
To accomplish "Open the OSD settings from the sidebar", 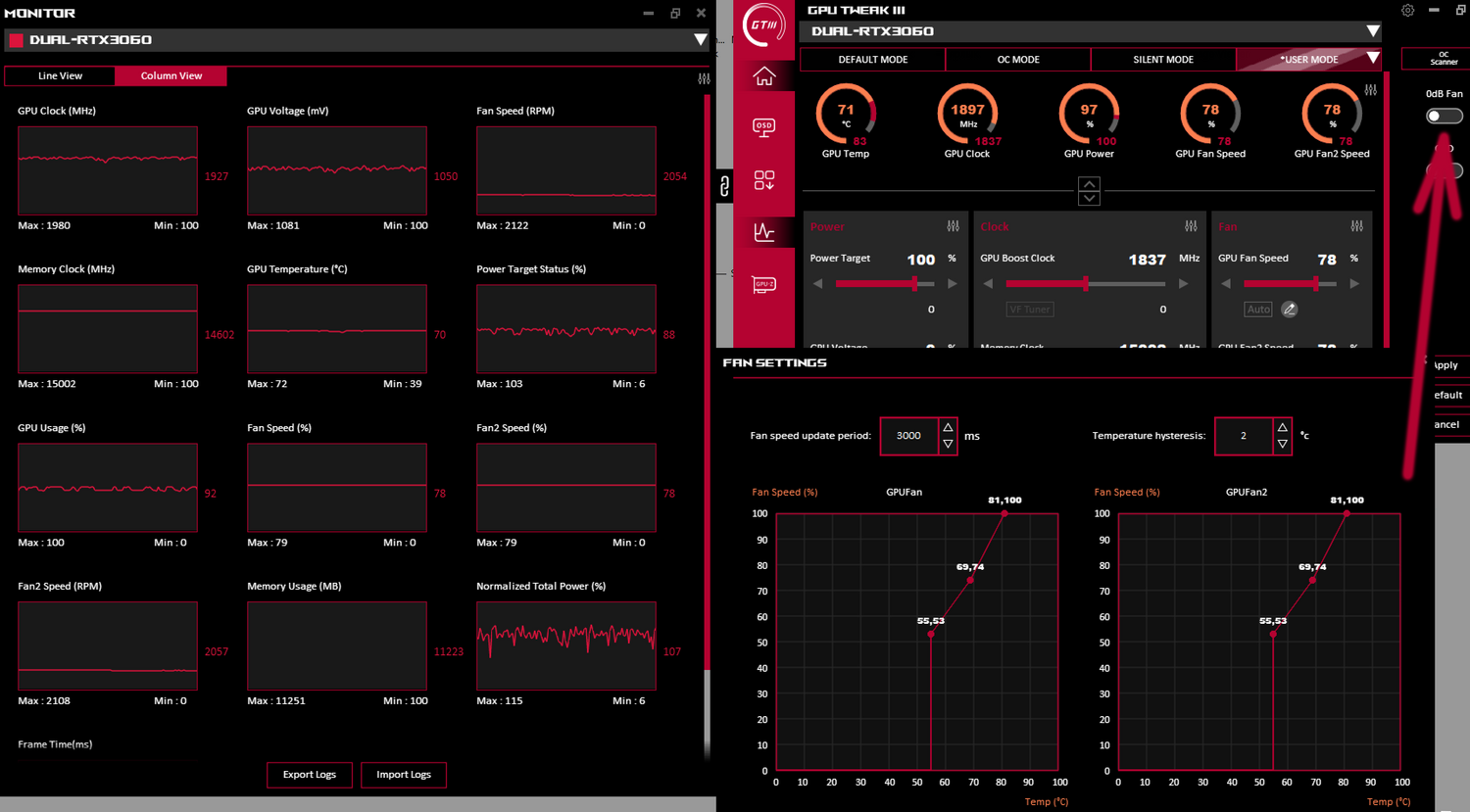I will click(764, 126).
